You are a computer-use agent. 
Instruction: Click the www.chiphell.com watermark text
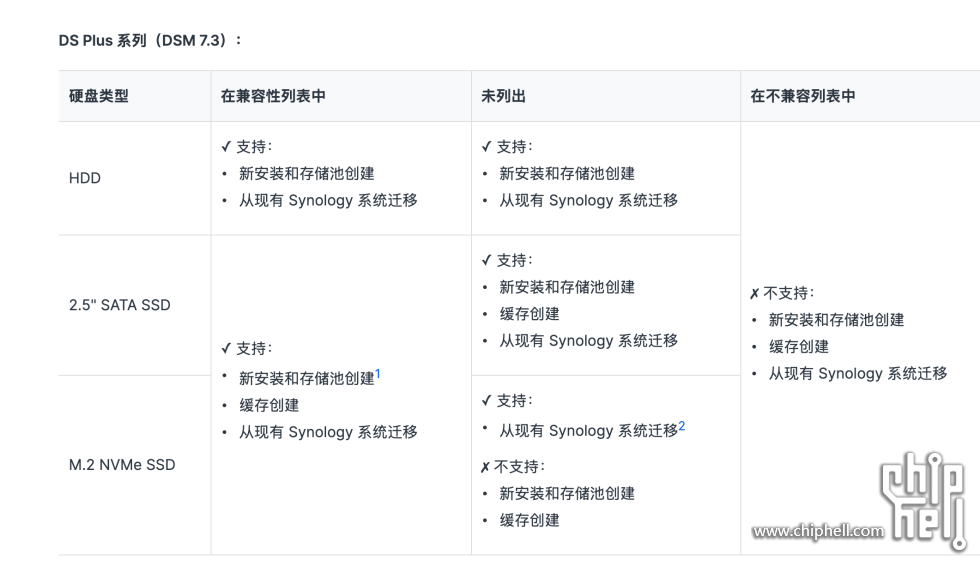(x=817, y=531)
